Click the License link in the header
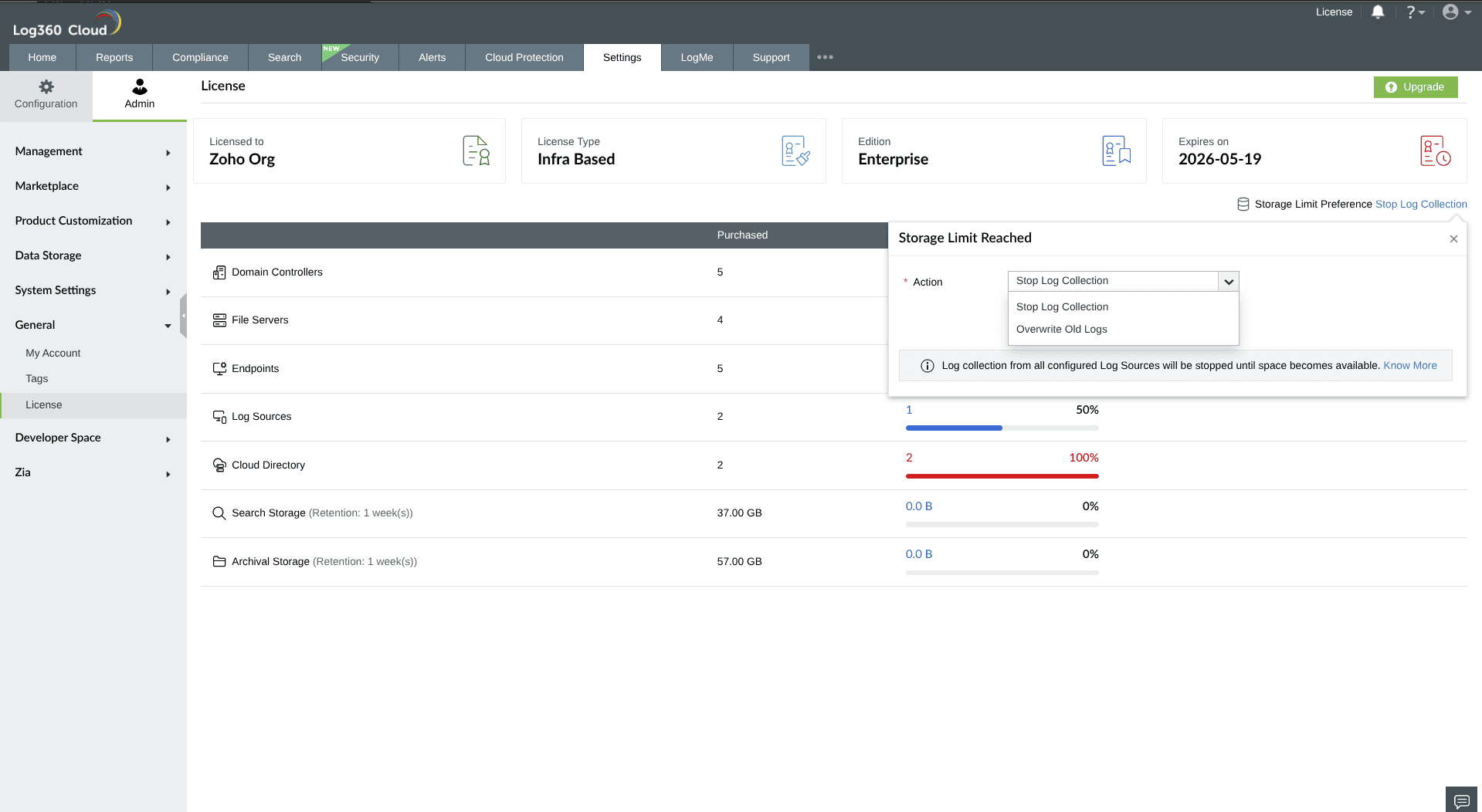Image resolution: width=1482 pixels, height=812 pixels. point(1334,12)
